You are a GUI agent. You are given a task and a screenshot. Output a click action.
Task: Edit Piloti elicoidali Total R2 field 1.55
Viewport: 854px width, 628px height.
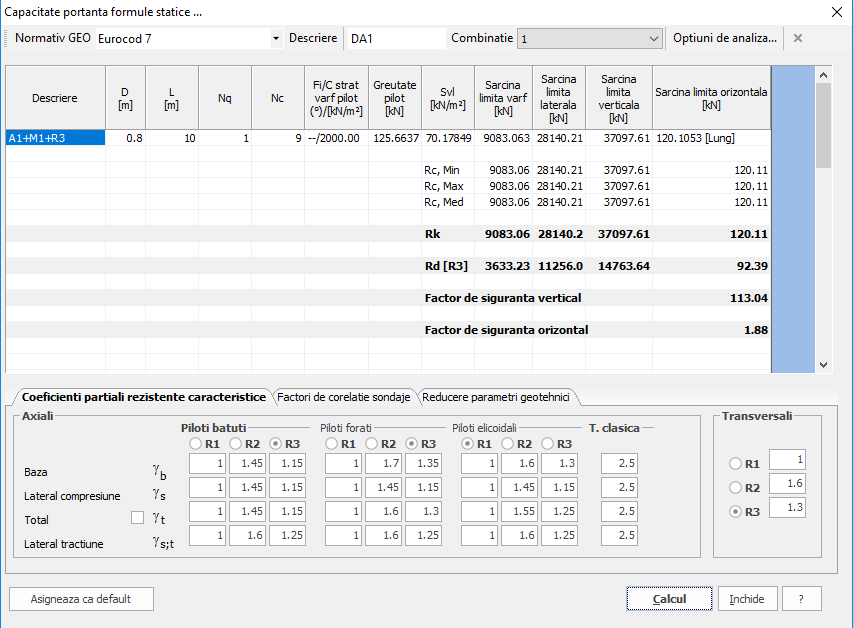click(520, 511)
